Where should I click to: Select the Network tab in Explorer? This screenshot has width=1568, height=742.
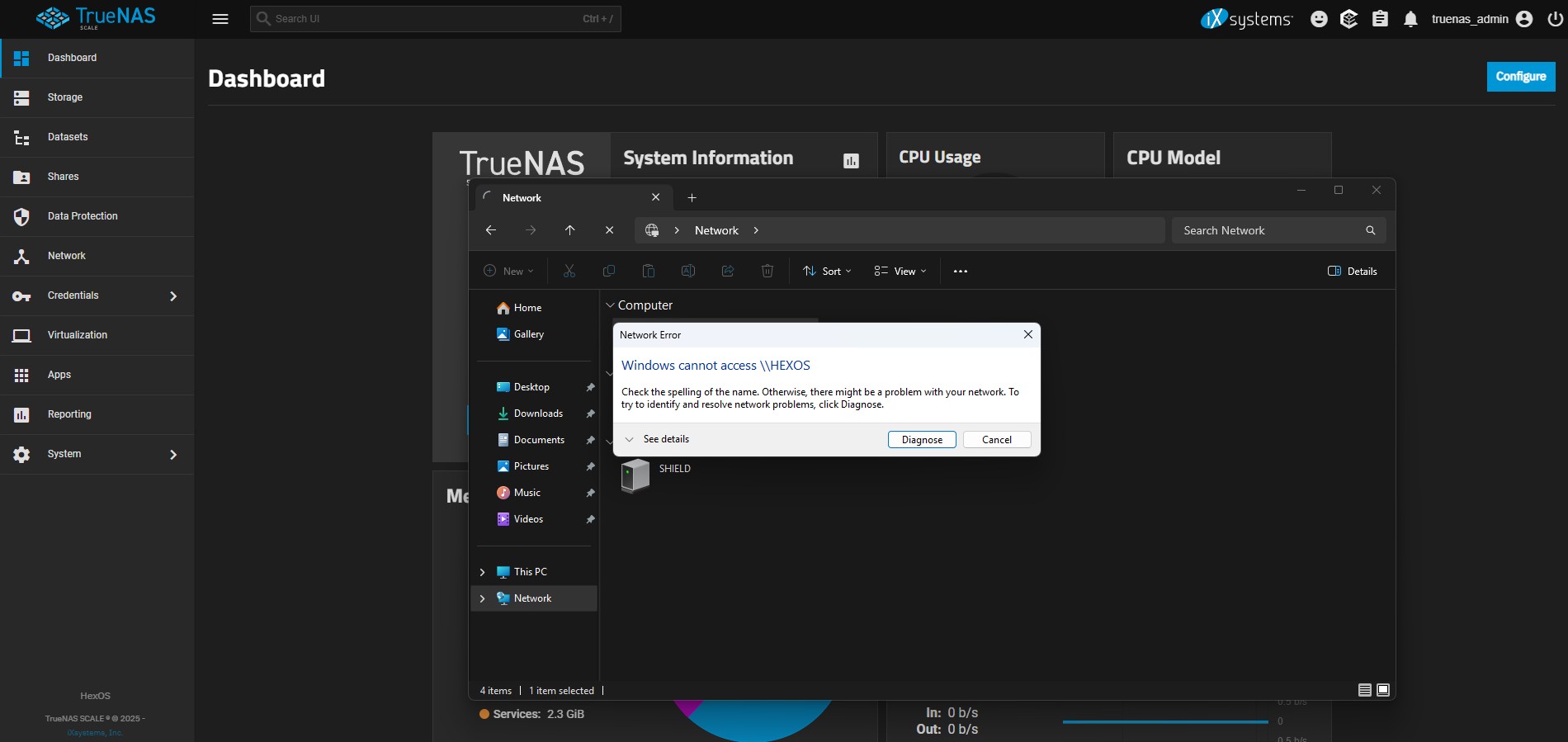tap(574, 197)
